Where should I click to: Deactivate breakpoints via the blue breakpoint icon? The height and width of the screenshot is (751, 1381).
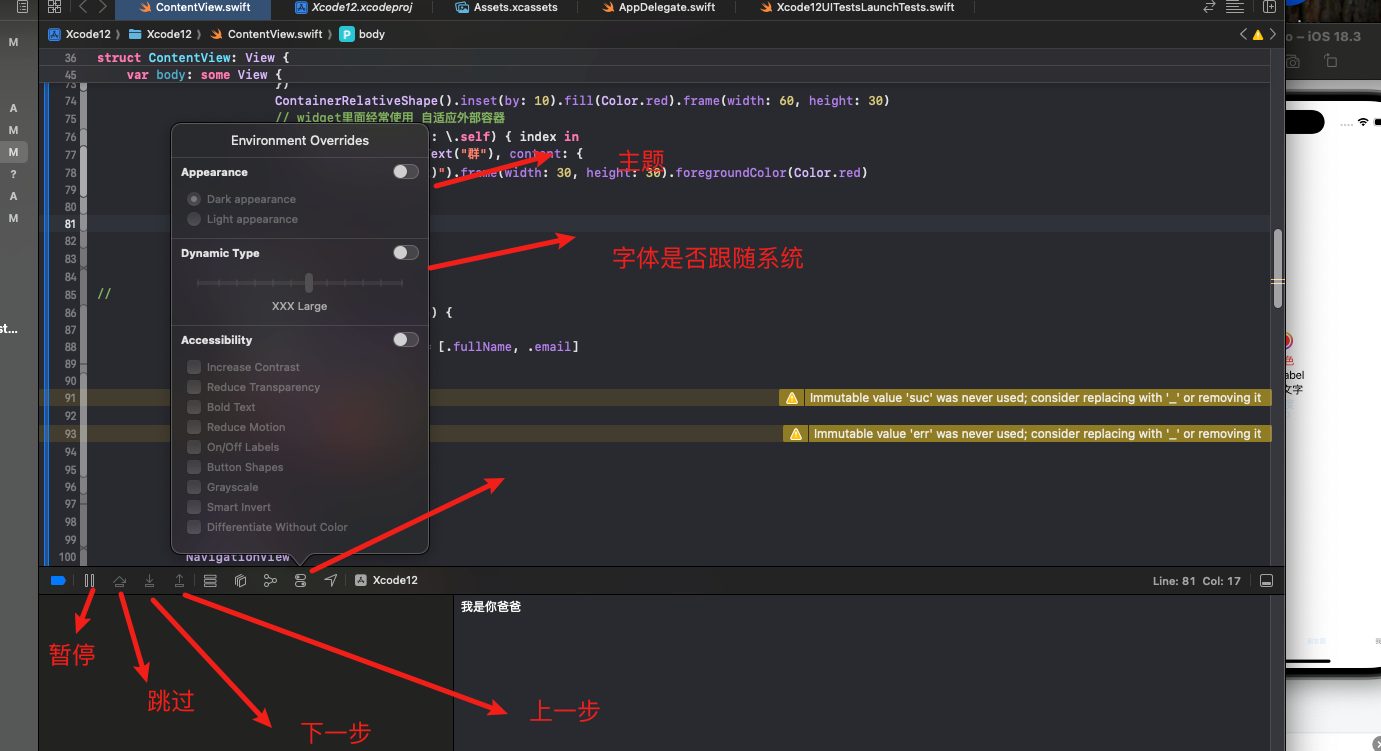click(58, 580)
